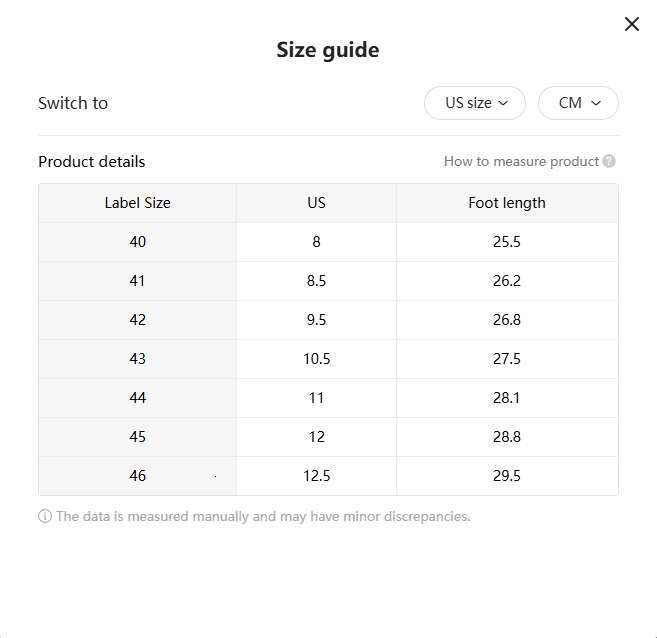Click the 25.5 foot length cell
This screenshot has width=657, height=638.
(x=507, y=242)
